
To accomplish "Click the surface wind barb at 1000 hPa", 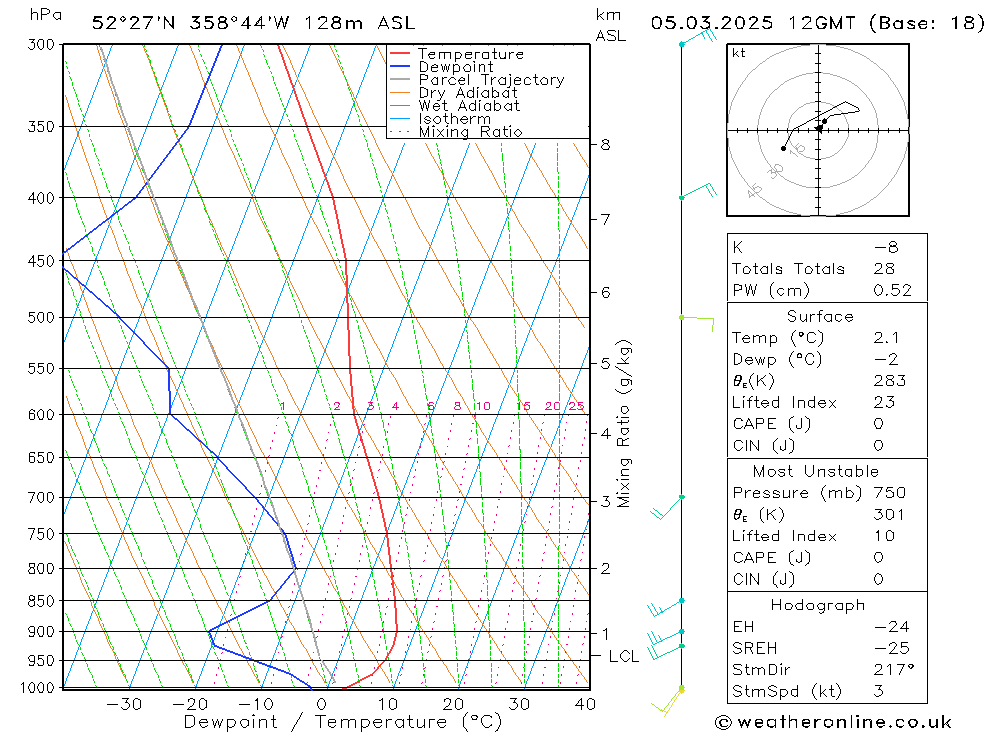I will [667, 700].
